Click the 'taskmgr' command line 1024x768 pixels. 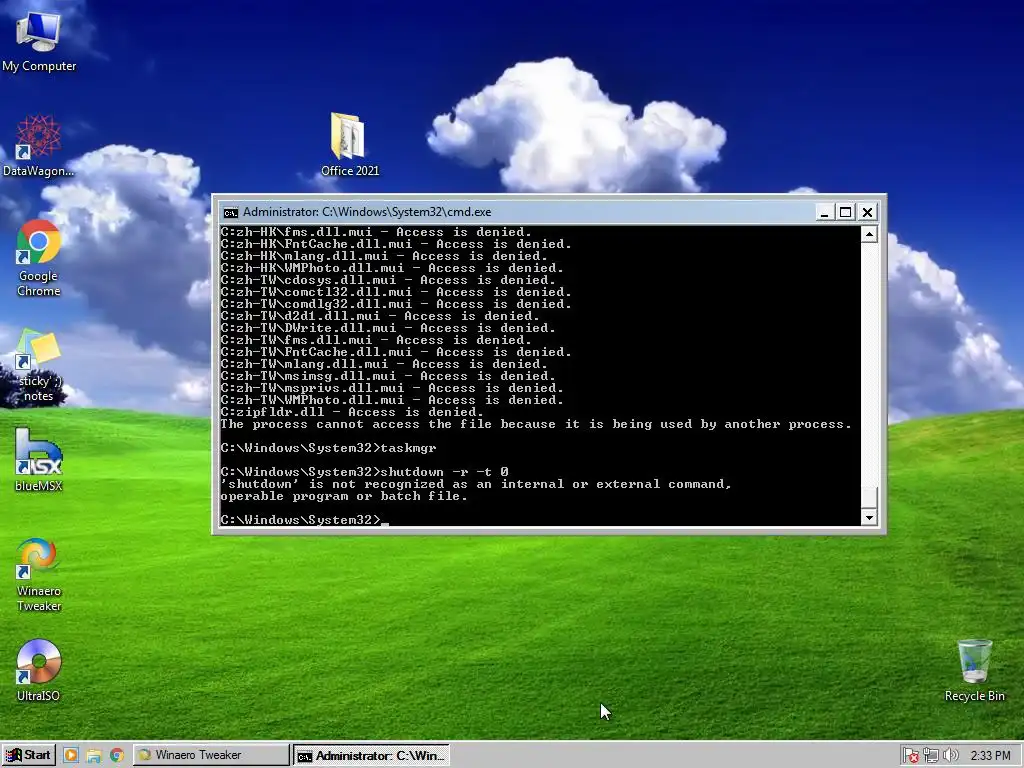[x=328, y=448]
